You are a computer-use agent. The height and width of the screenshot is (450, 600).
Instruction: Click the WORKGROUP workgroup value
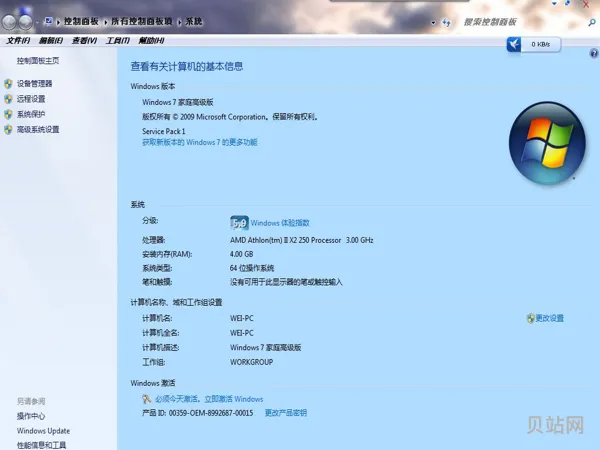click(251, 362)
